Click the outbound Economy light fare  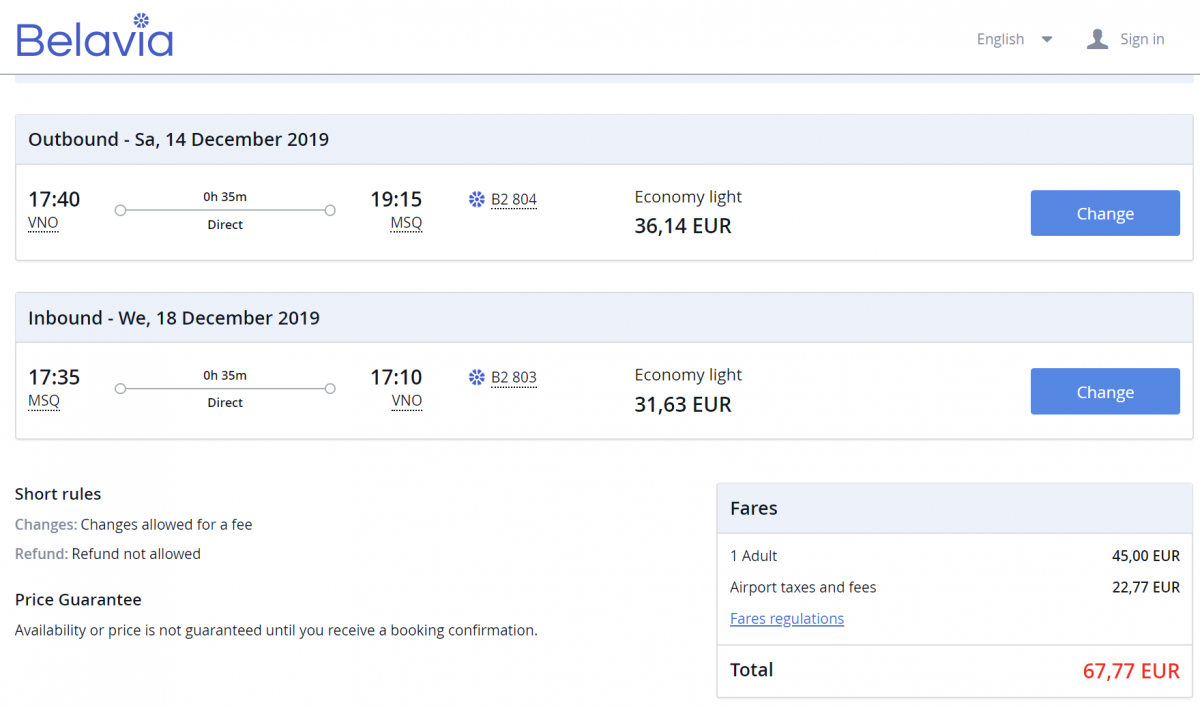pos(688,197)
